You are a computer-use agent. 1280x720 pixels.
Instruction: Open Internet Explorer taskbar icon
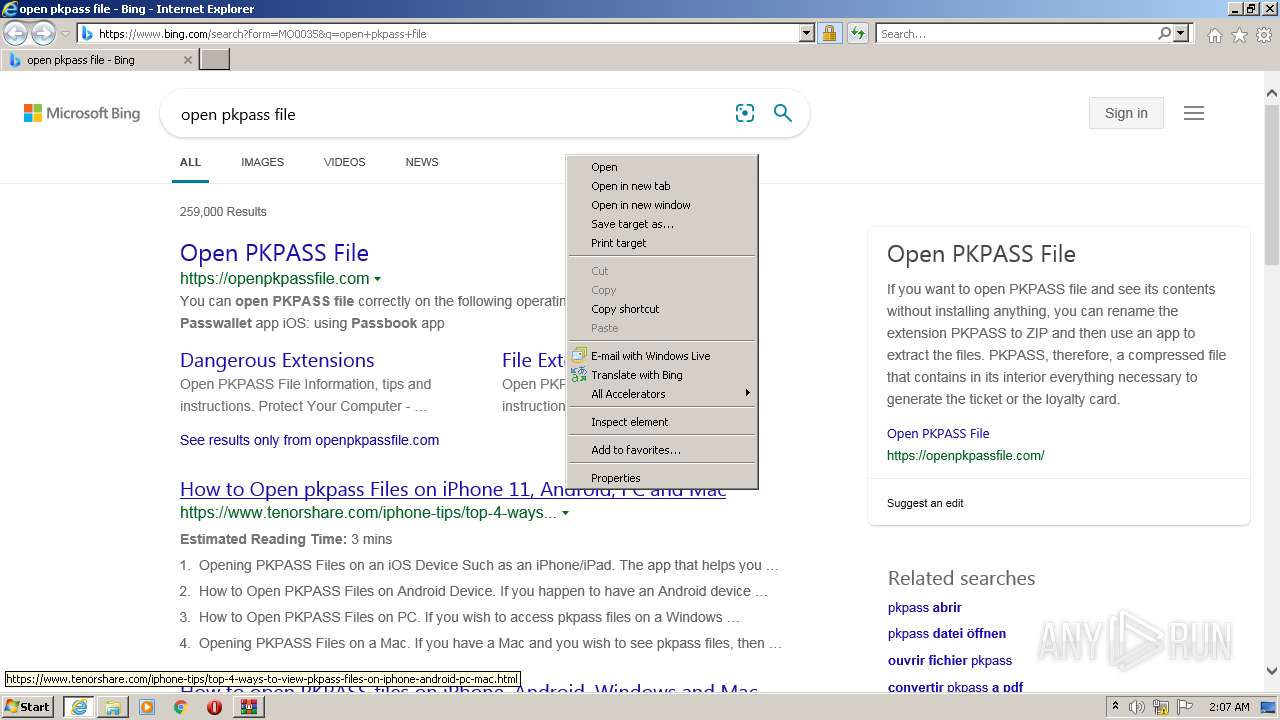click(79, 707)
